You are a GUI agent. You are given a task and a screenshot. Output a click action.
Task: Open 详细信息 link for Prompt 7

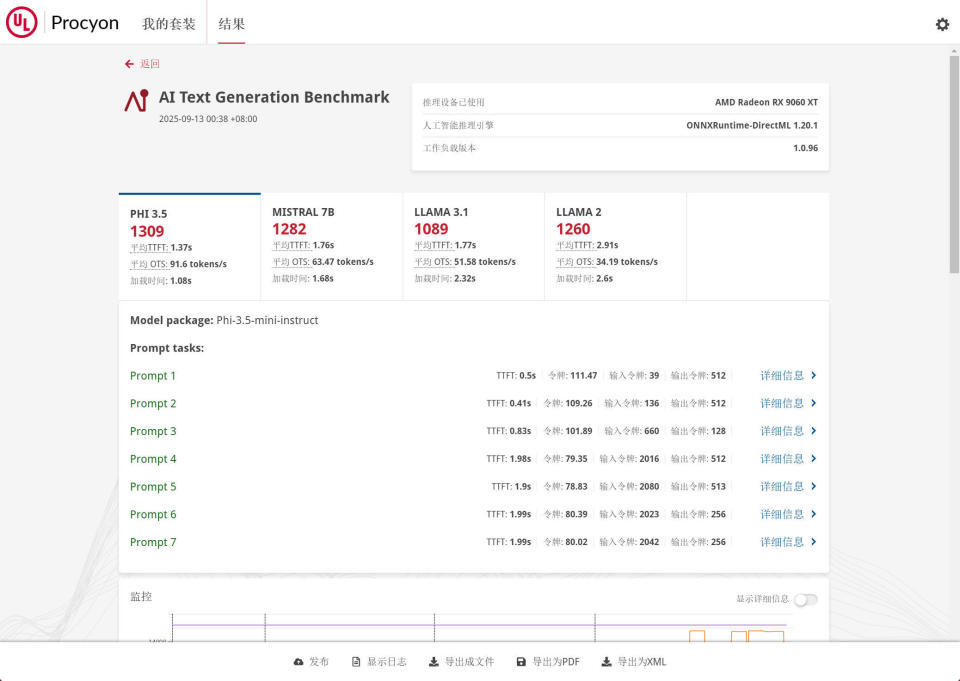point(782,542)
